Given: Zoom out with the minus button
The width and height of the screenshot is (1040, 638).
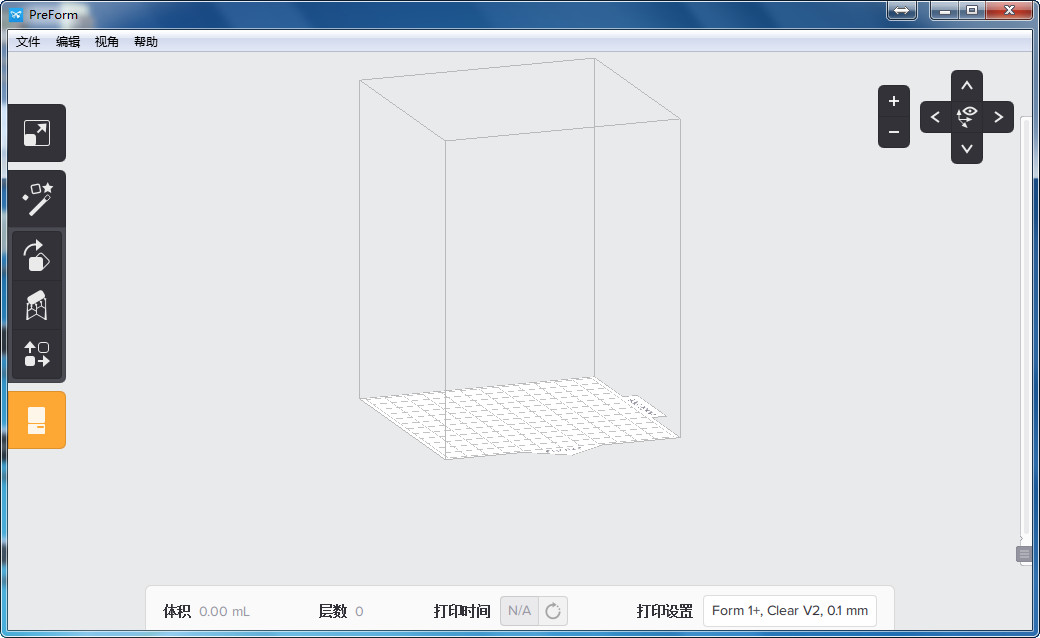Looking at the screenshot, I should coord(893,132).
